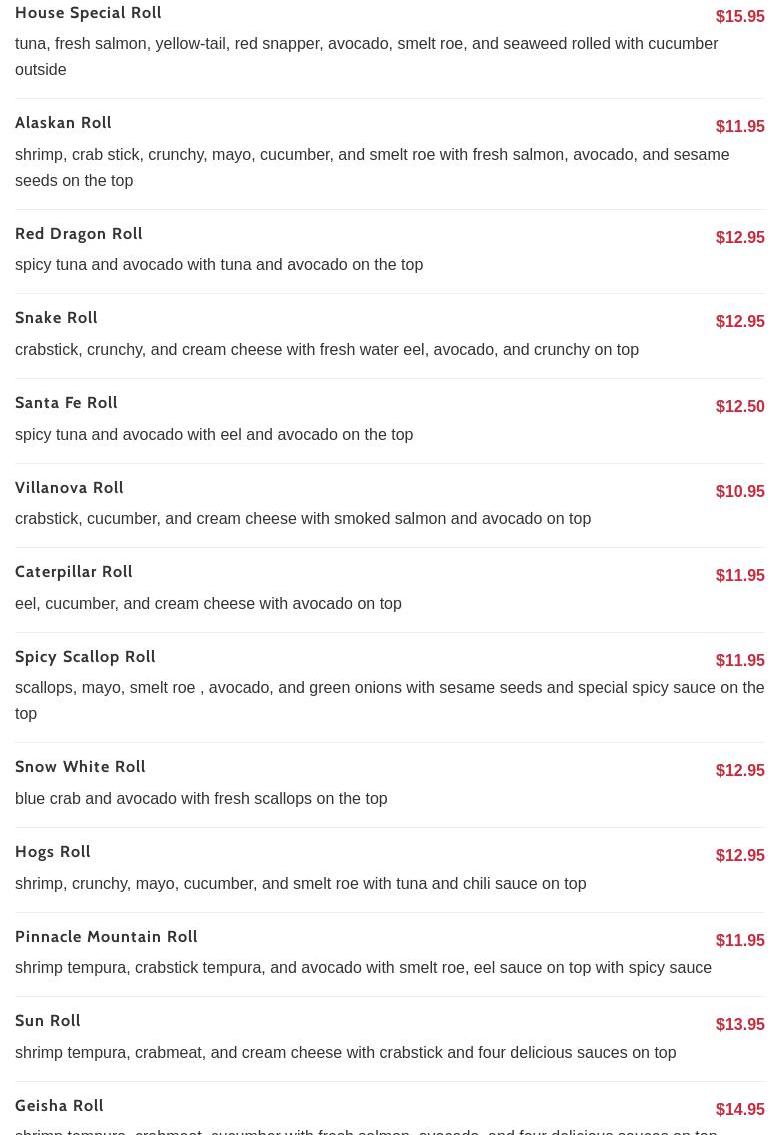
Task: Click the $13.95 Sun Roll price
Action: coord(740,1025)
